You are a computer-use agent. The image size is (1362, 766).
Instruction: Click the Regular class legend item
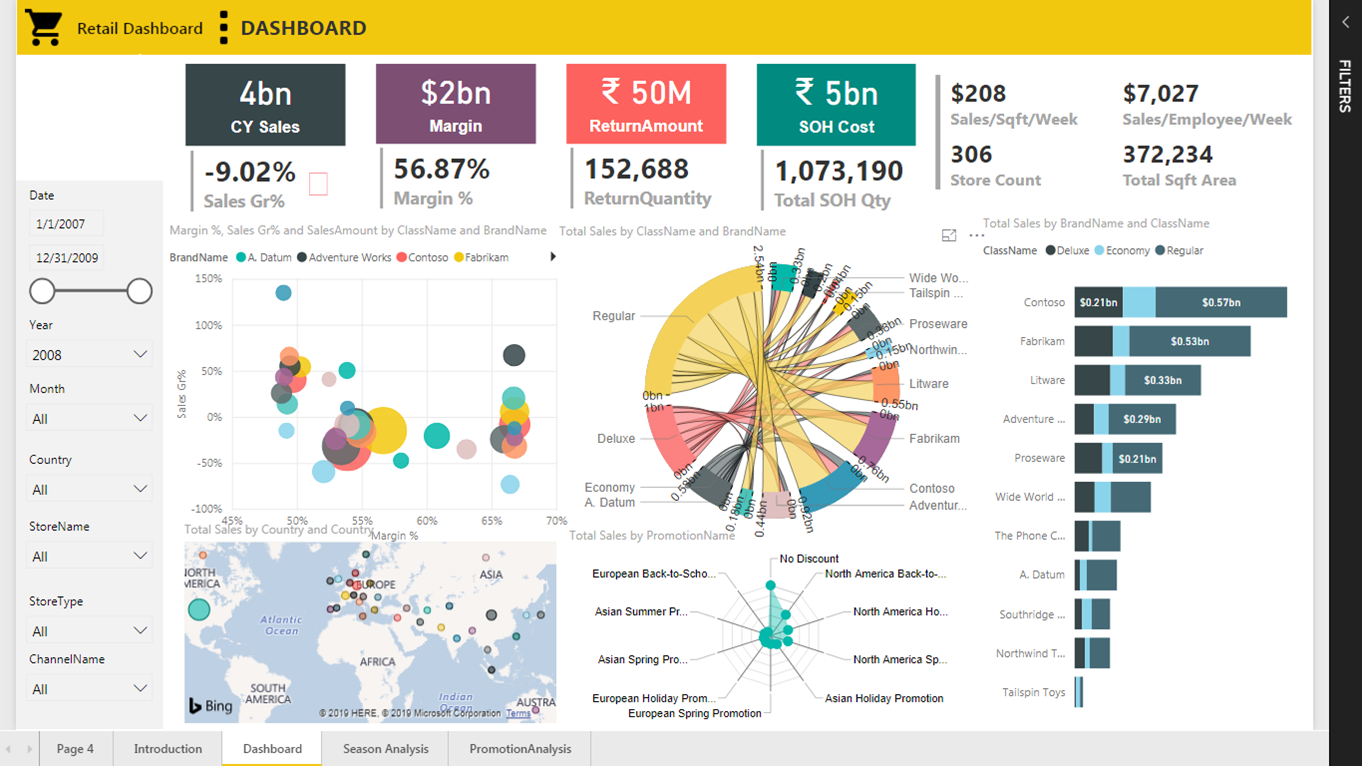pos(1179,251)
